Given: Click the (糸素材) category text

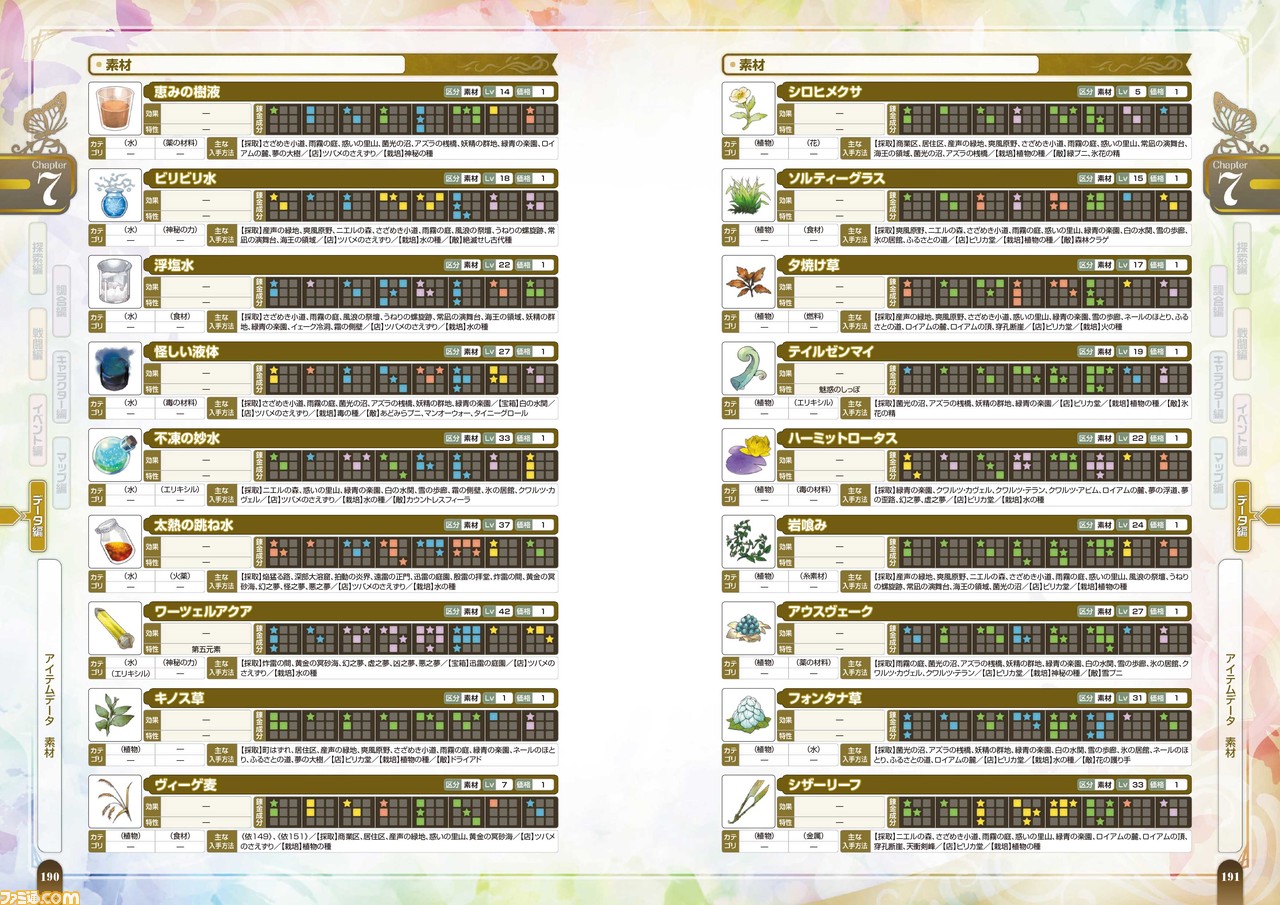Looking at the screenshot, I should (812, 575).
